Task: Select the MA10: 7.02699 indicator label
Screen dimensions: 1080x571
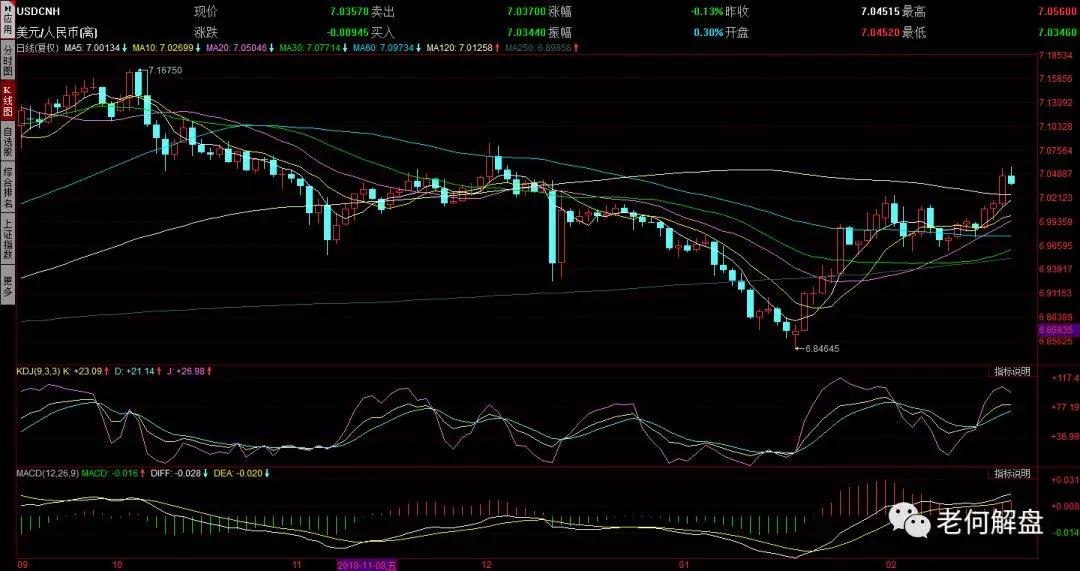Action: (162, 48)
